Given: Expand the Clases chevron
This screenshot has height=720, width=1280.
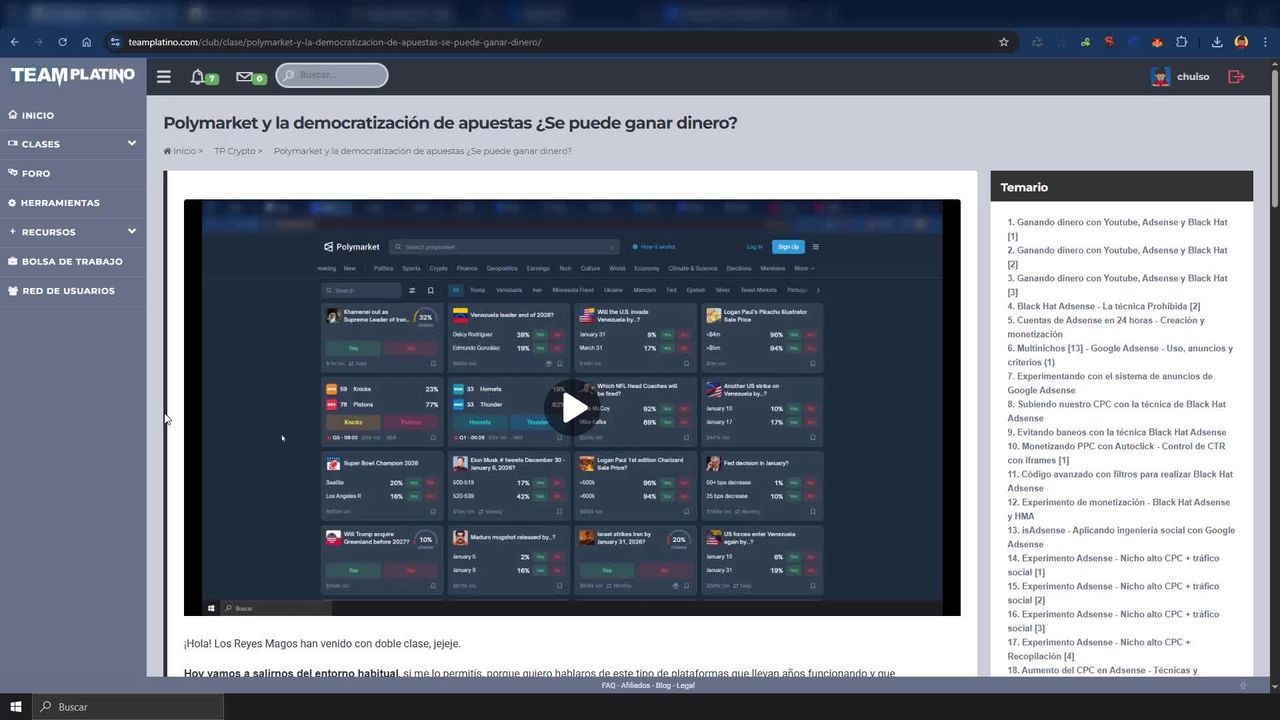Looking at the screenshot, I should (132, 143).
